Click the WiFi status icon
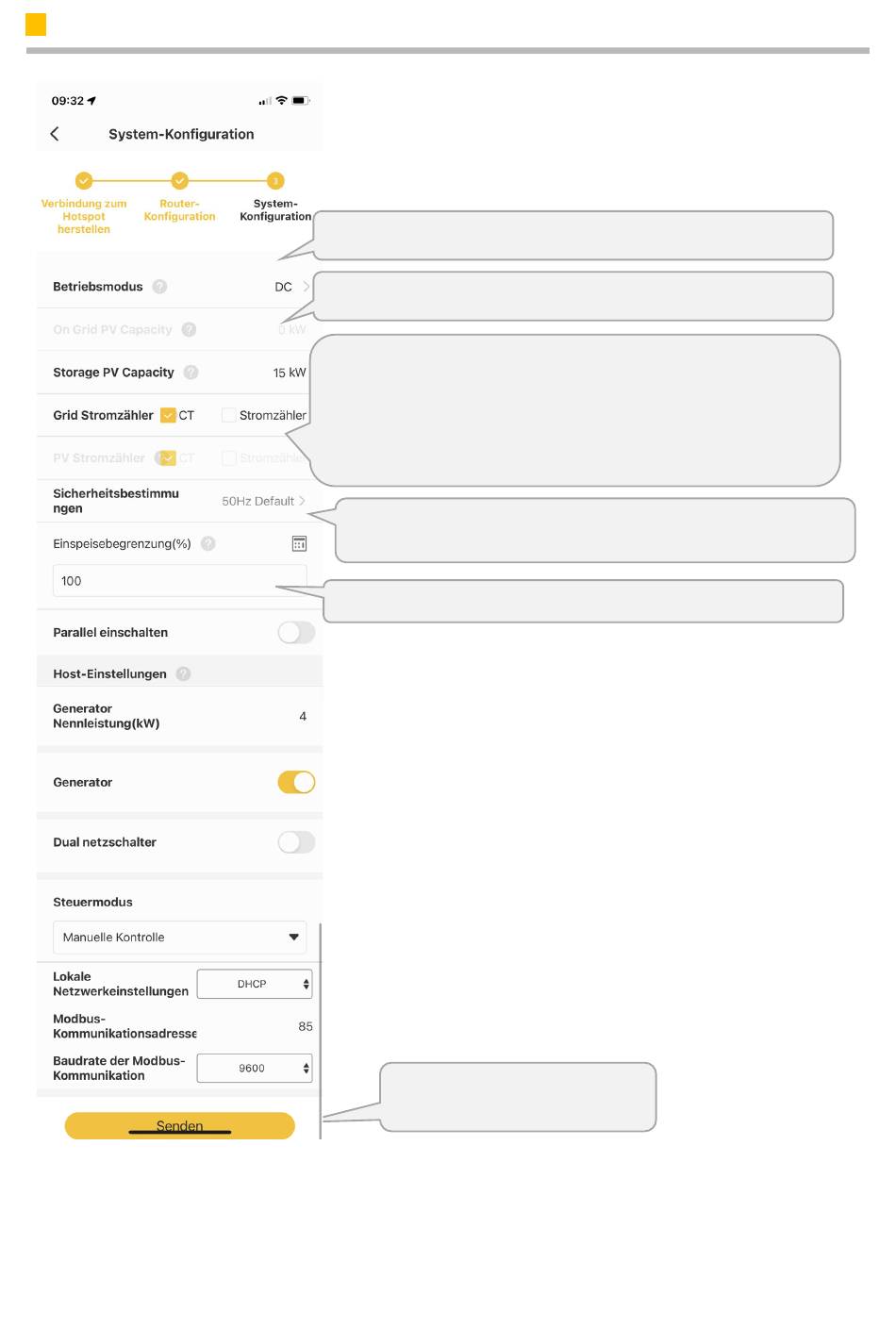Image resolution: width=896 pixels, height=1328 pixels. [x=281, y=101]
